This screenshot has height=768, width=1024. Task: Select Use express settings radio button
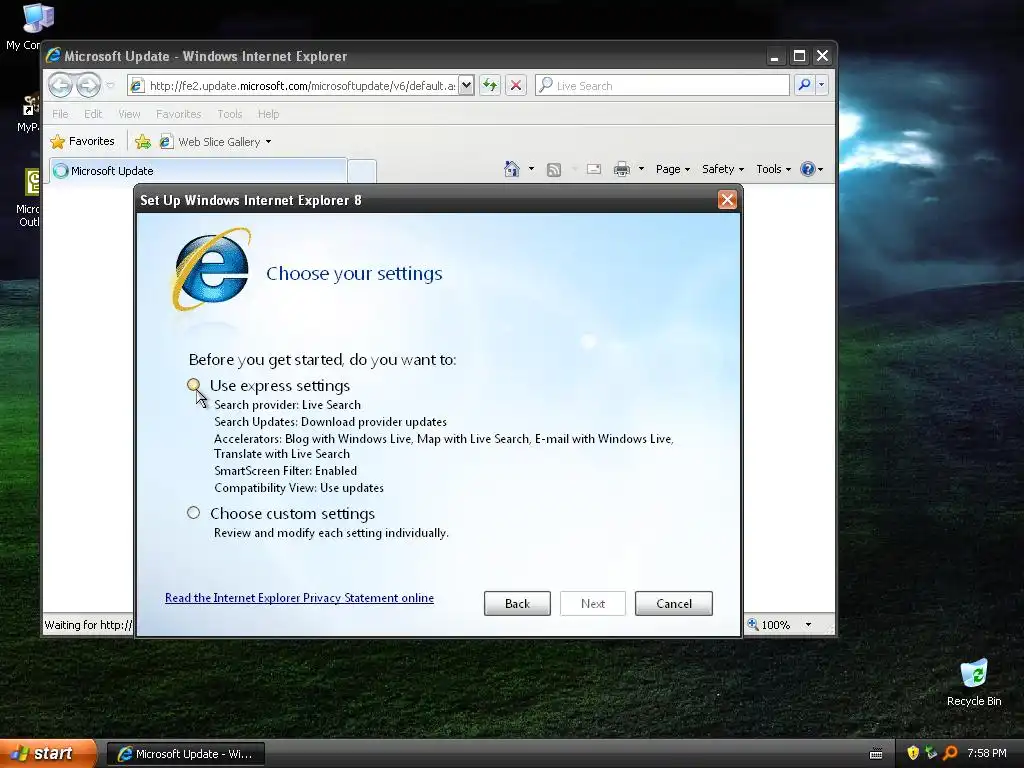[x=193, y=385]
